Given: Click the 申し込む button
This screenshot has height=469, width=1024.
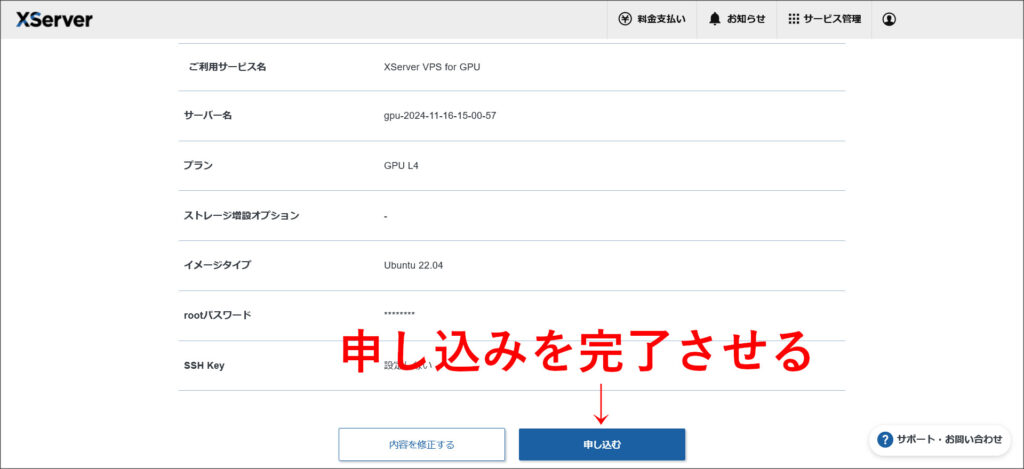Looking at the screenshot, I should [602, 445].
